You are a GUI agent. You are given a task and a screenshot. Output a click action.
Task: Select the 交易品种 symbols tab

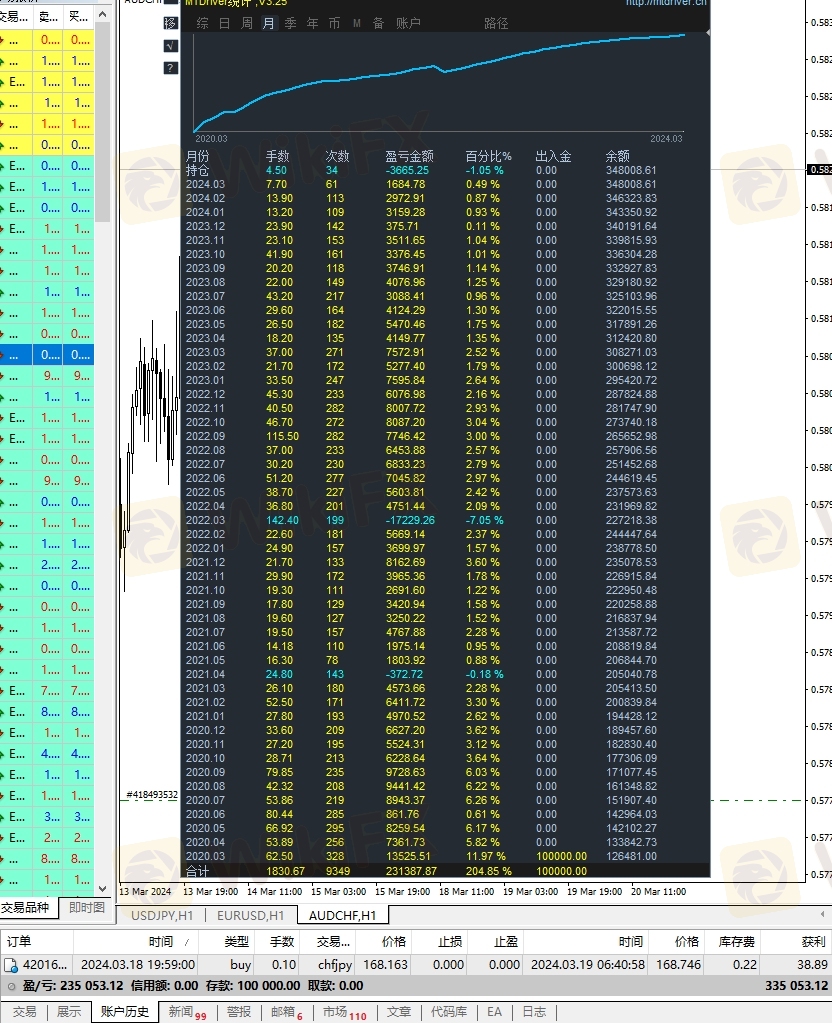coord(25,908)
